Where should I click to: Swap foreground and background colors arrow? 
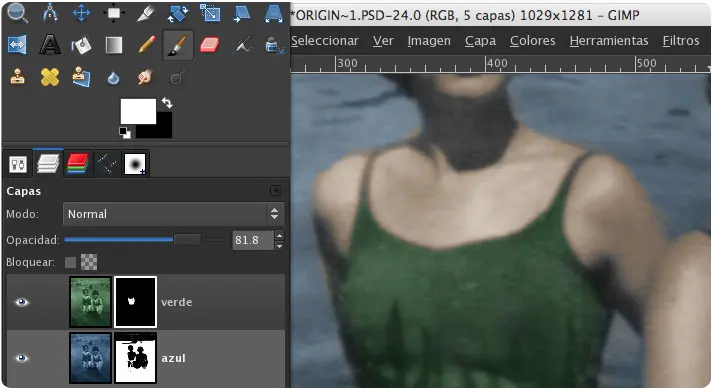coord(167,103)
